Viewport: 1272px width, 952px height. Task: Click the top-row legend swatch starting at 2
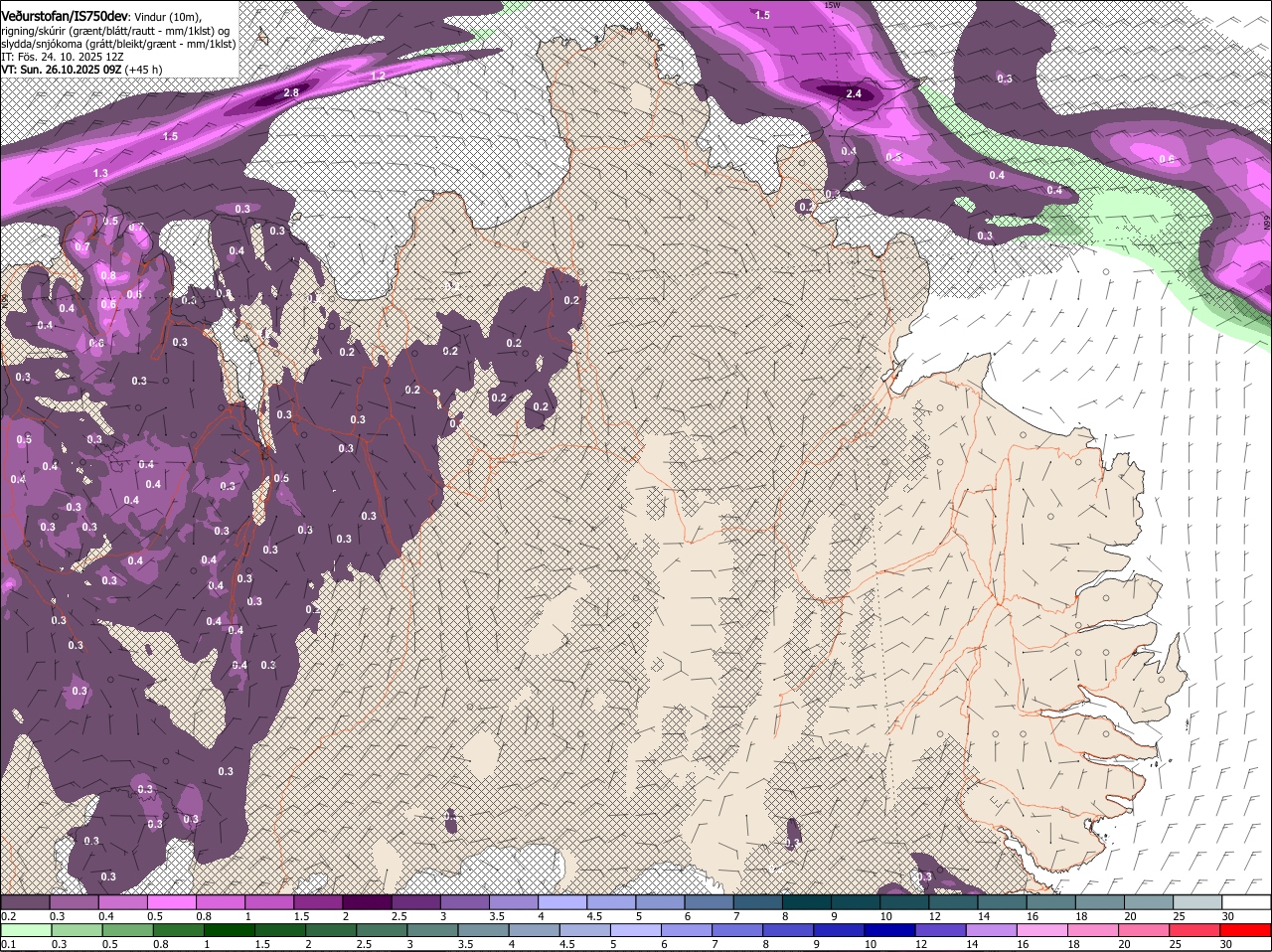click(367, 901)
